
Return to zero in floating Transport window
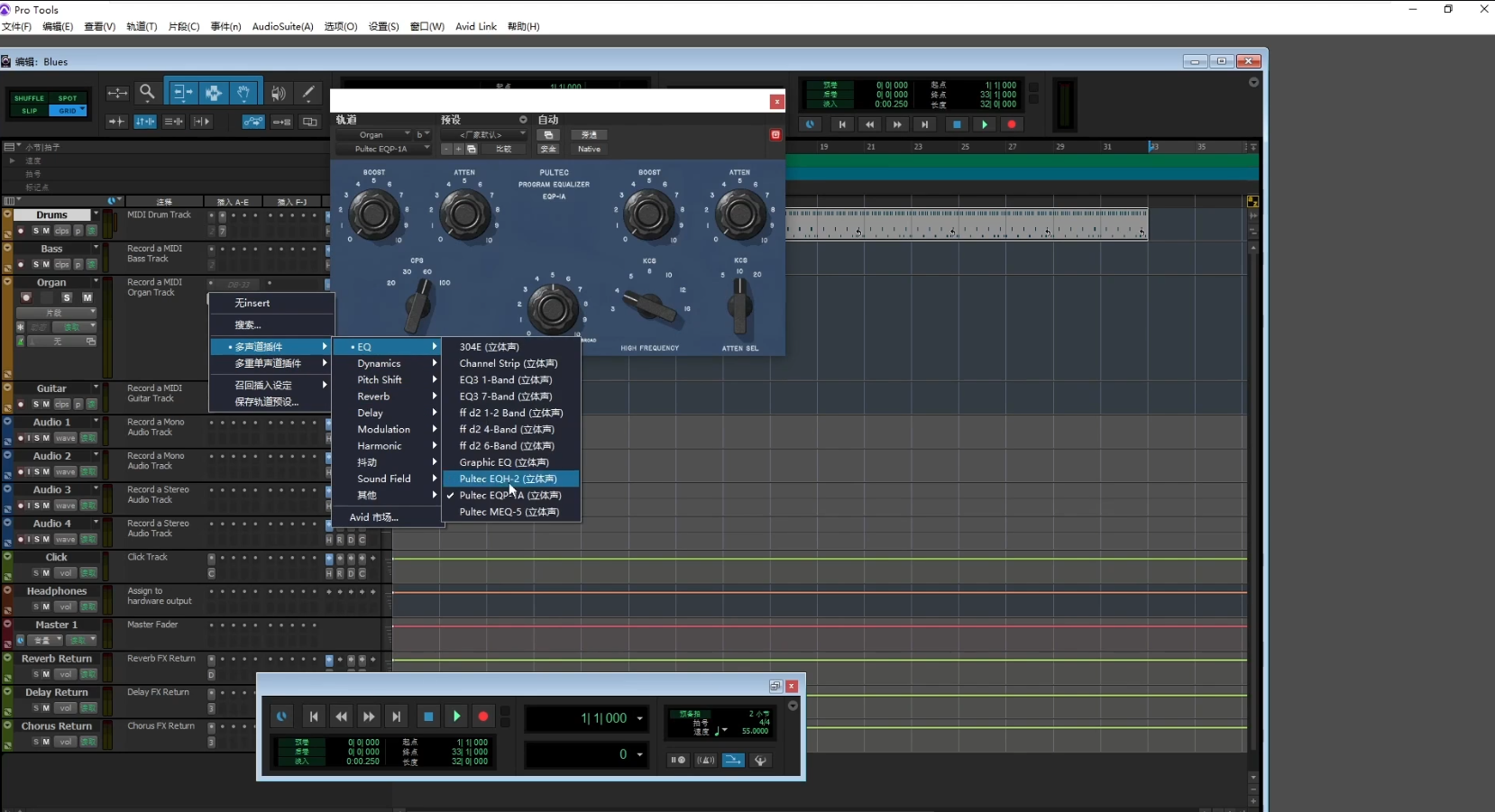313,716
